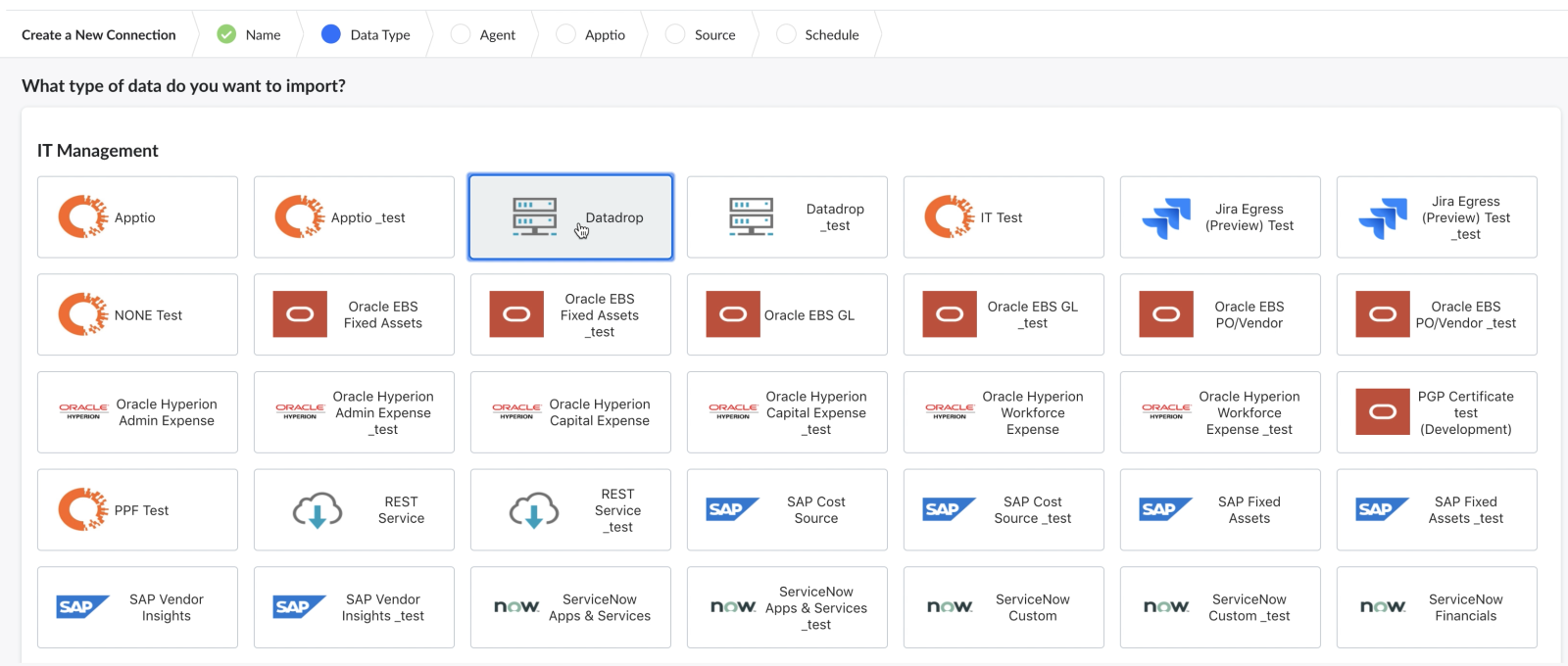Click Oracle icon on EBS PO/Vendor _test card

pos(1383,314)
